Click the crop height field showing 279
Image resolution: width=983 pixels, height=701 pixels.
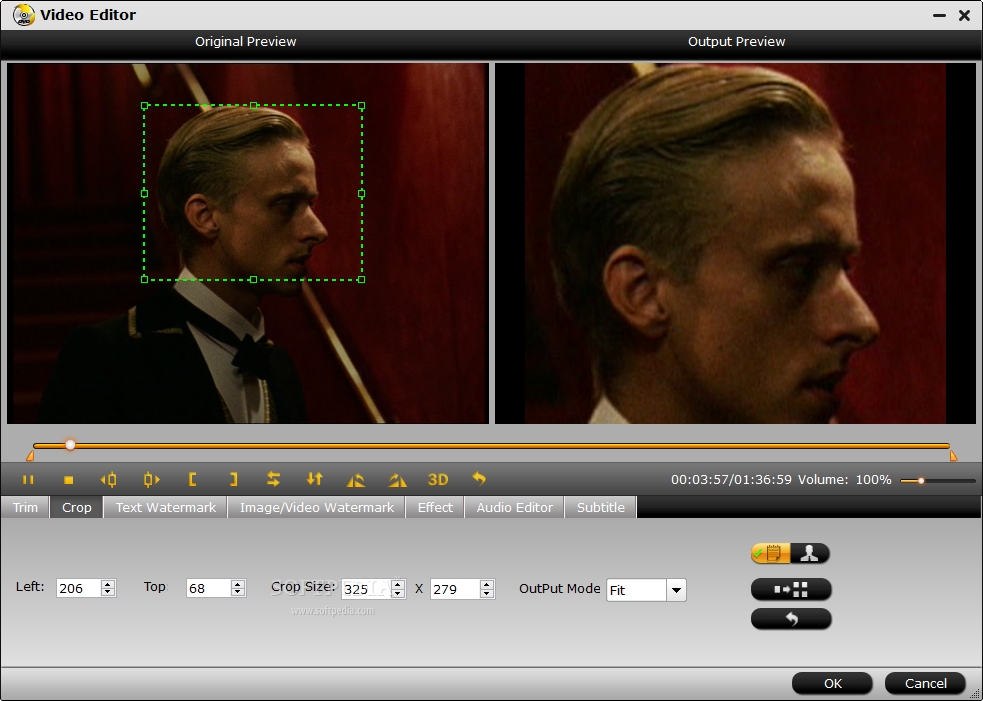pos(455,589)
